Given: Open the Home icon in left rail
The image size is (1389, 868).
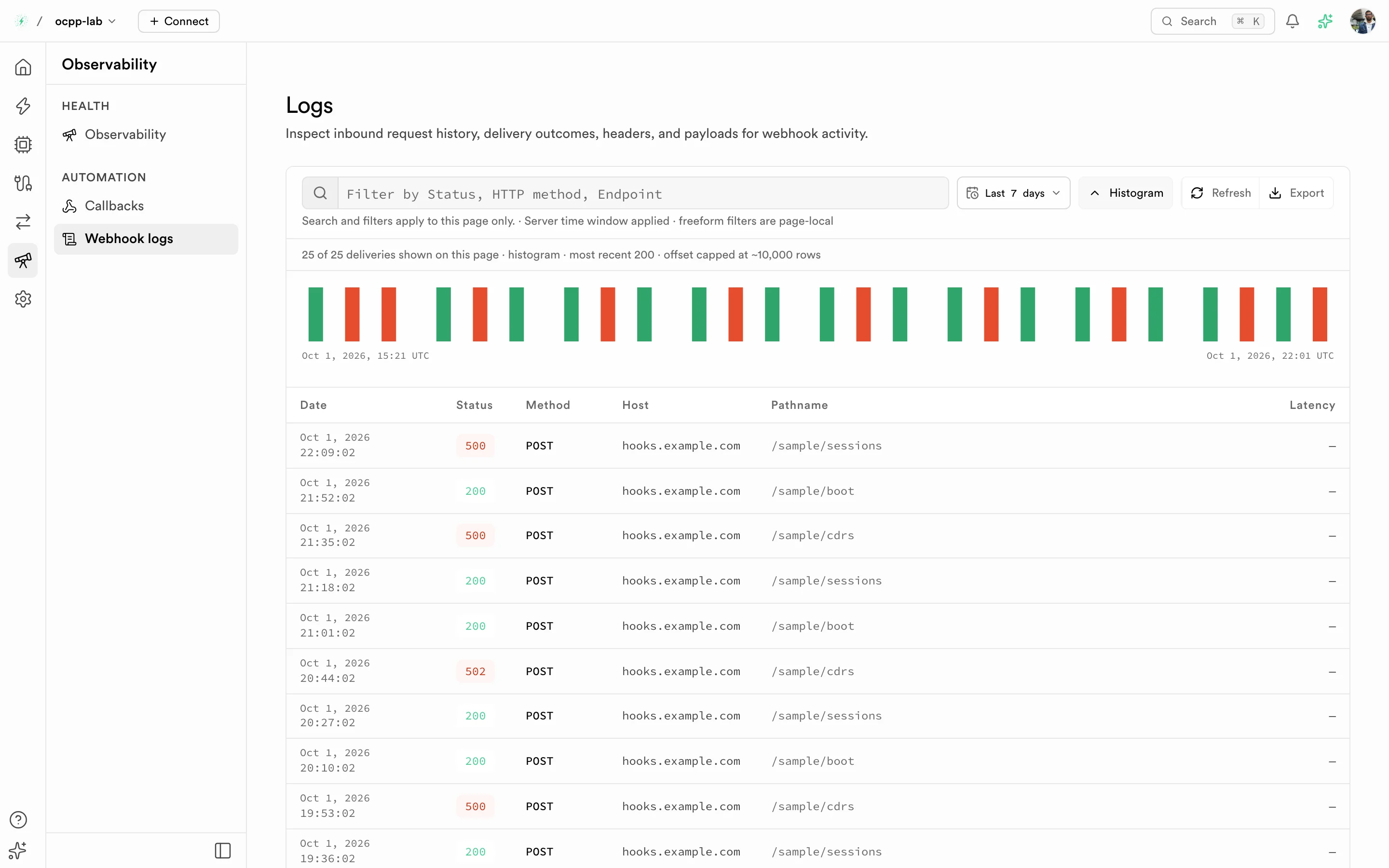Looking at the screenshot, I should point(23,67).
